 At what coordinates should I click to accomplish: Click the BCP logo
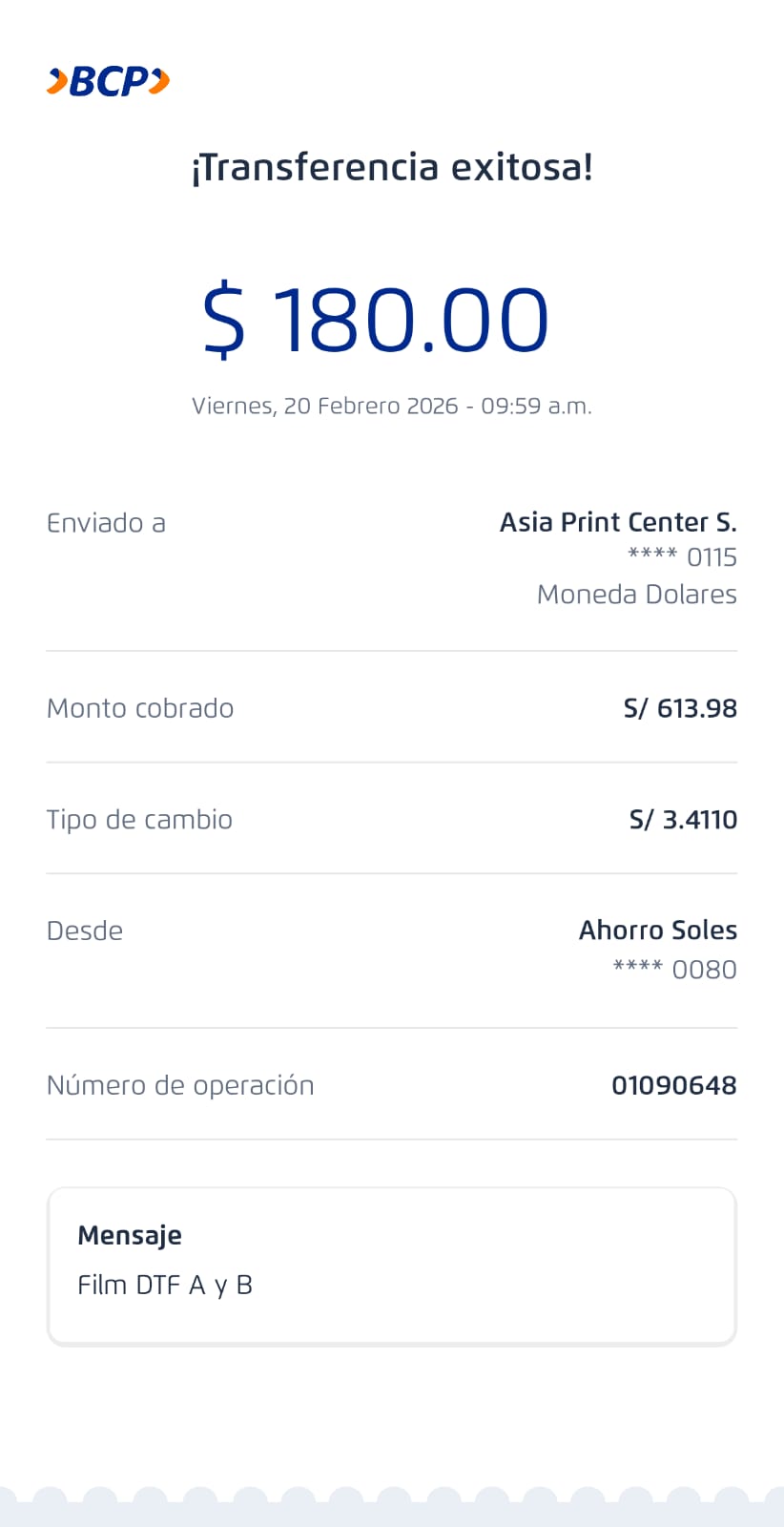(108, 82)
